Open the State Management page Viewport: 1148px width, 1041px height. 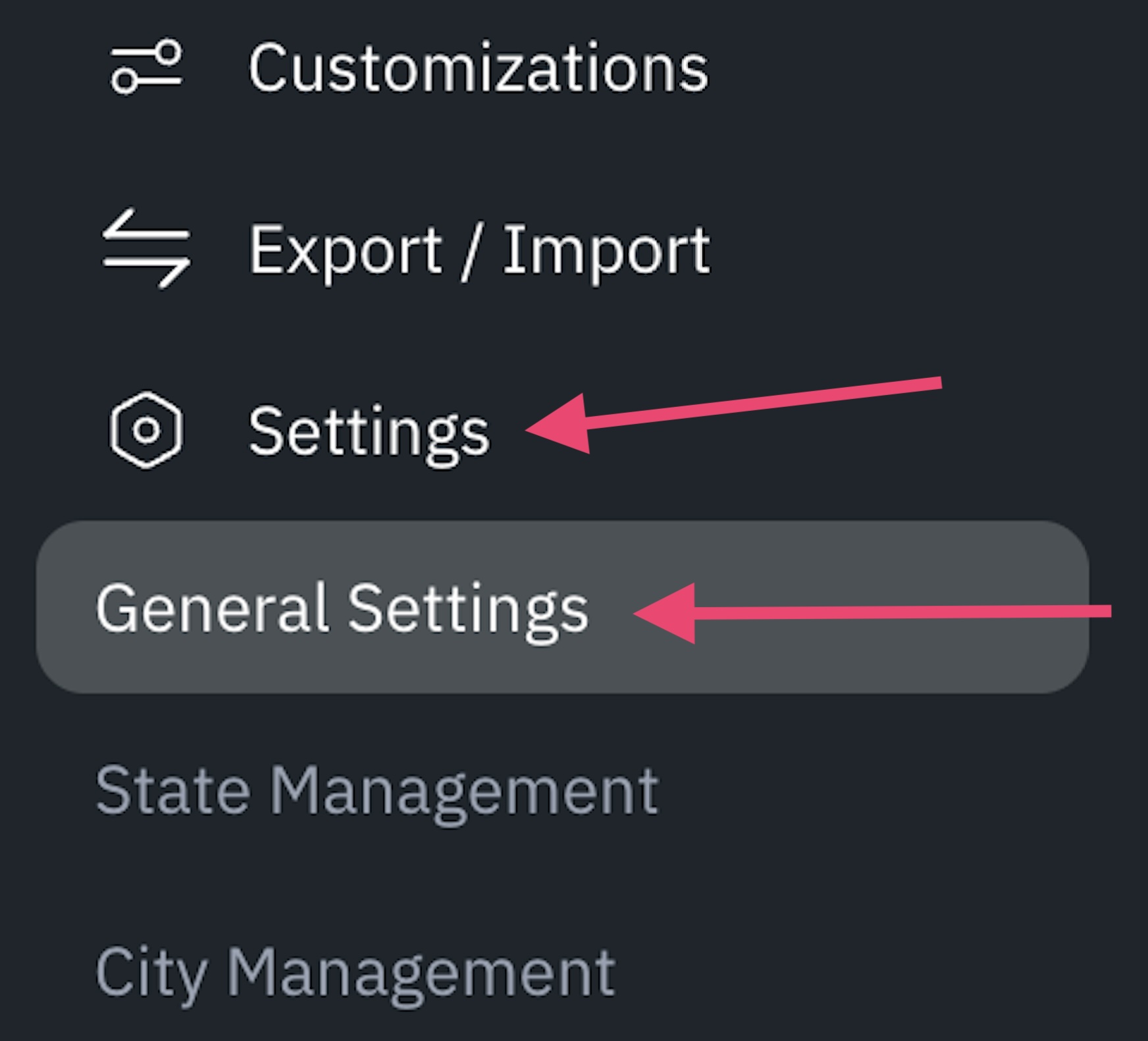pyautogui.click(x=377, y=791)
